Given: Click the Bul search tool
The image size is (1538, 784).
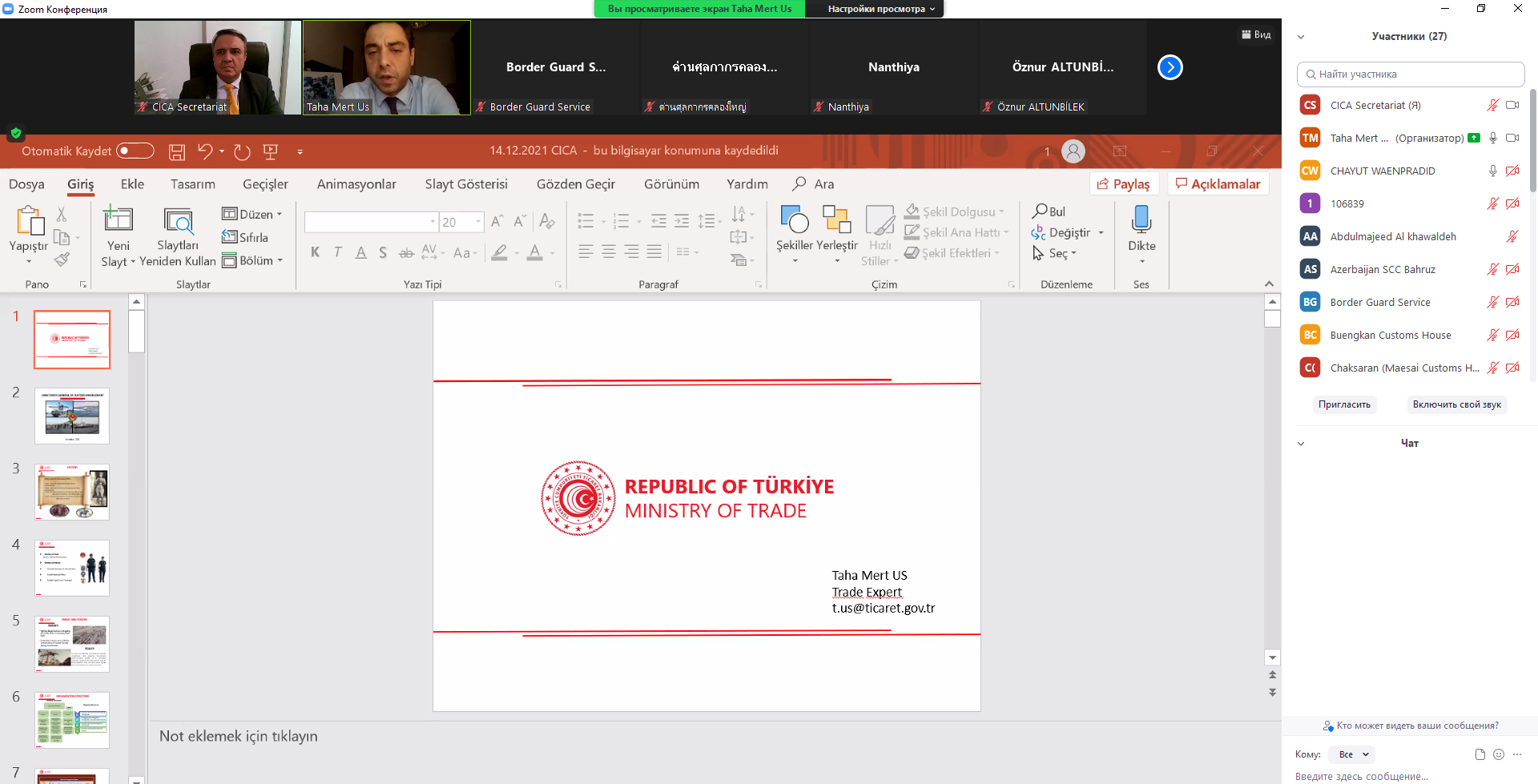Looking at the screenshot, I should 1049,211.
